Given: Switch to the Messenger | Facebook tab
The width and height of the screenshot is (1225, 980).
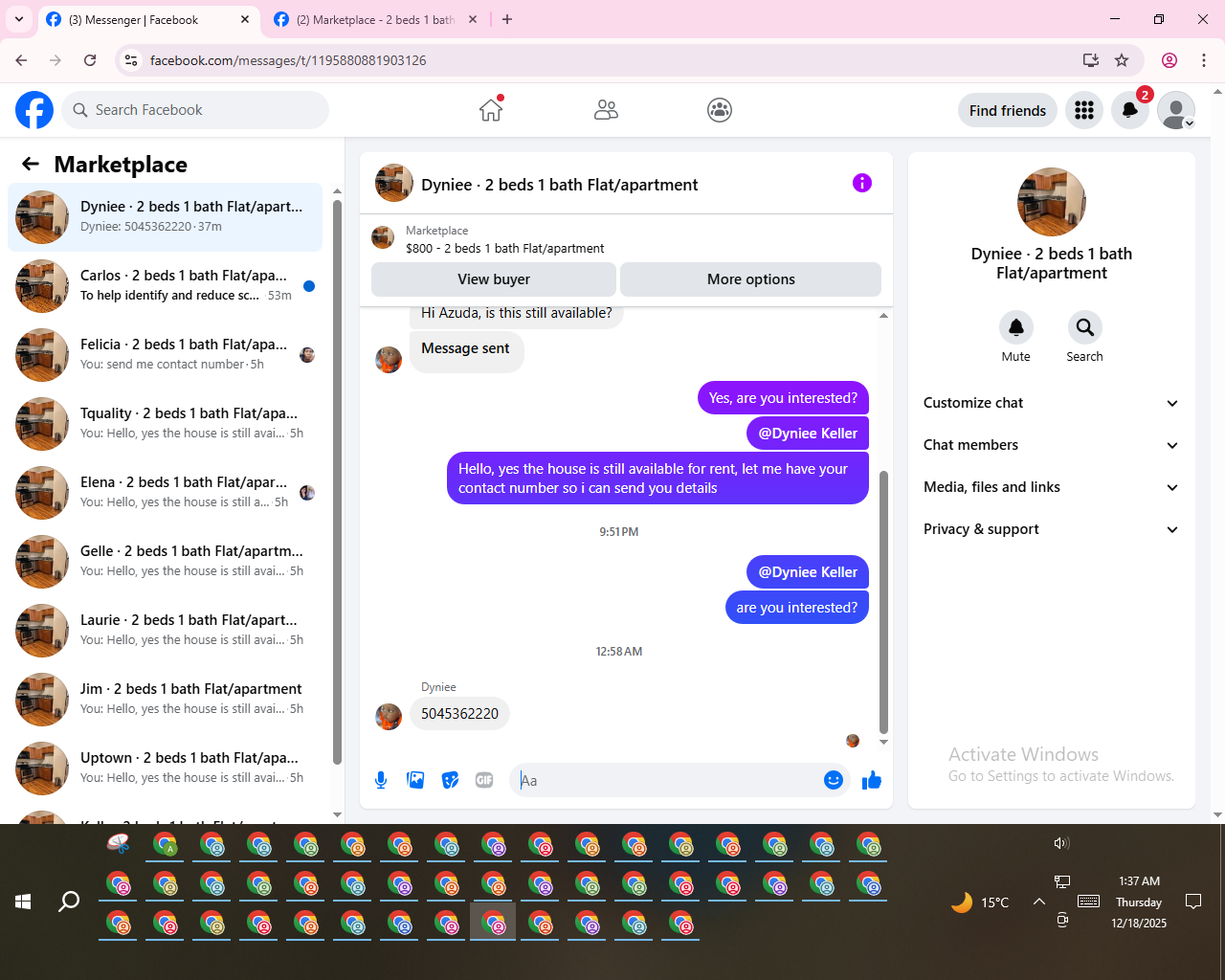Looking at the screenshot, I should coord(148,20).
